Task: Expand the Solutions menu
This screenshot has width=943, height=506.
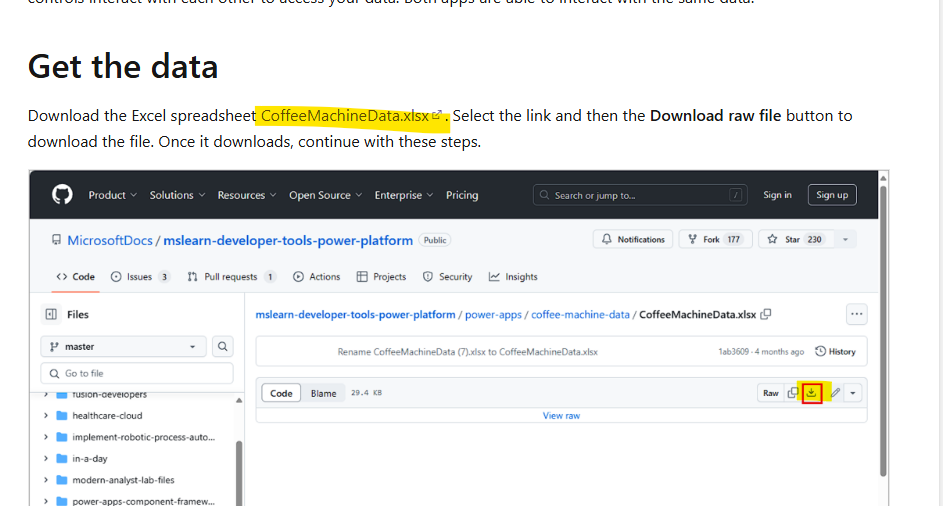Action: (x=177, y=195)
